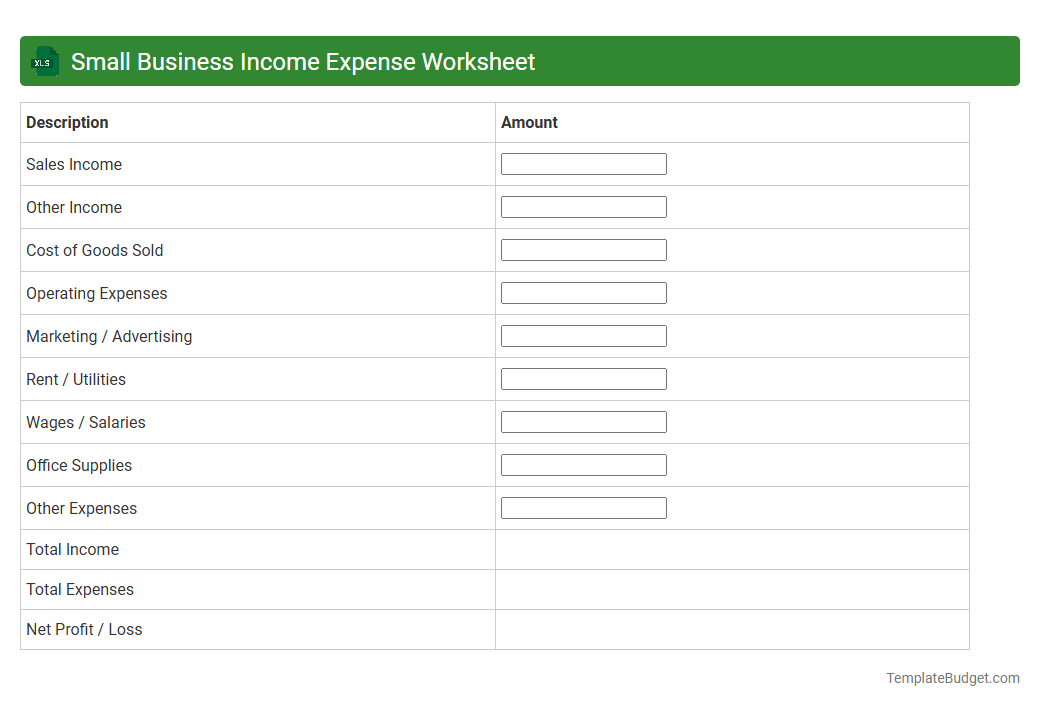Click the XLS file icon in the header
This screenshot has width=1040, height=707.
pyautogui.click(x=44, y=61)
